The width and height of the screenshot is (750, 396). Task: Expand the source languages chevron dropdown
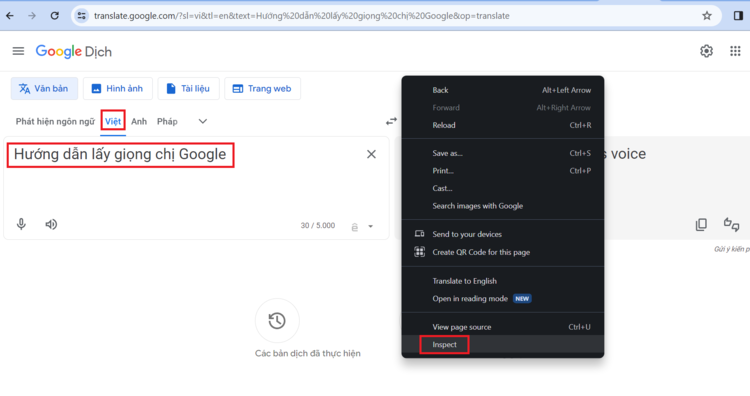click(x=203, y=121)
